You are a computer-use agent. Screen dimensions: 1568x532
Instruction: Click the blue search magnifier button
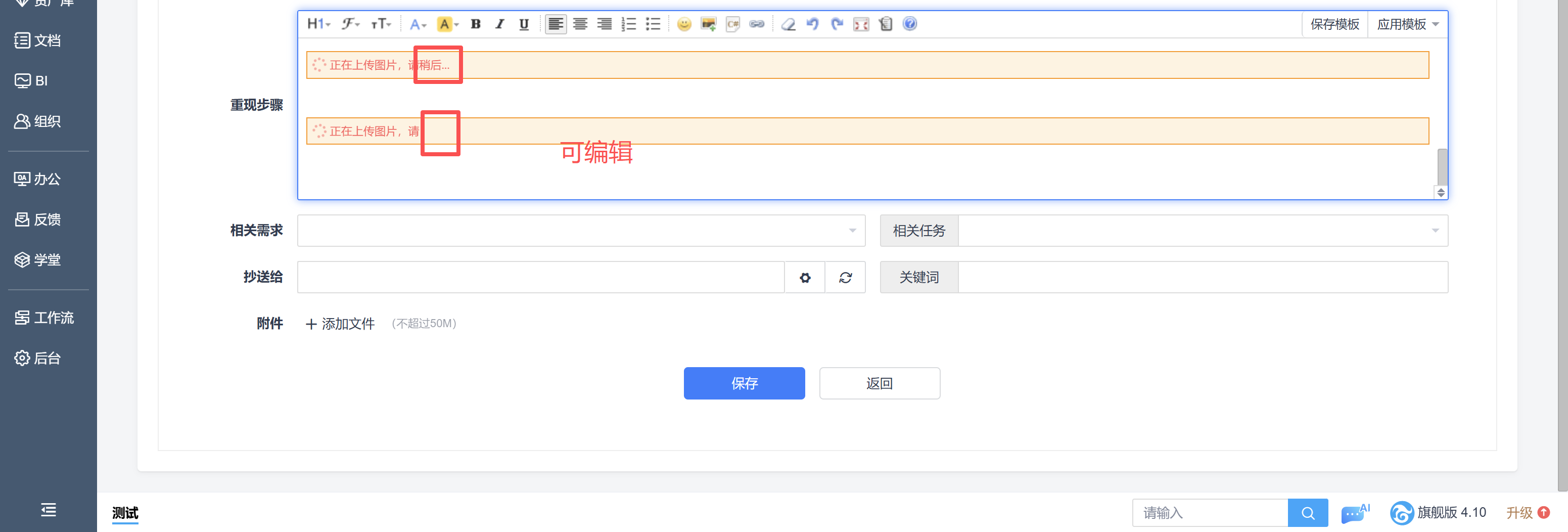1308,513
